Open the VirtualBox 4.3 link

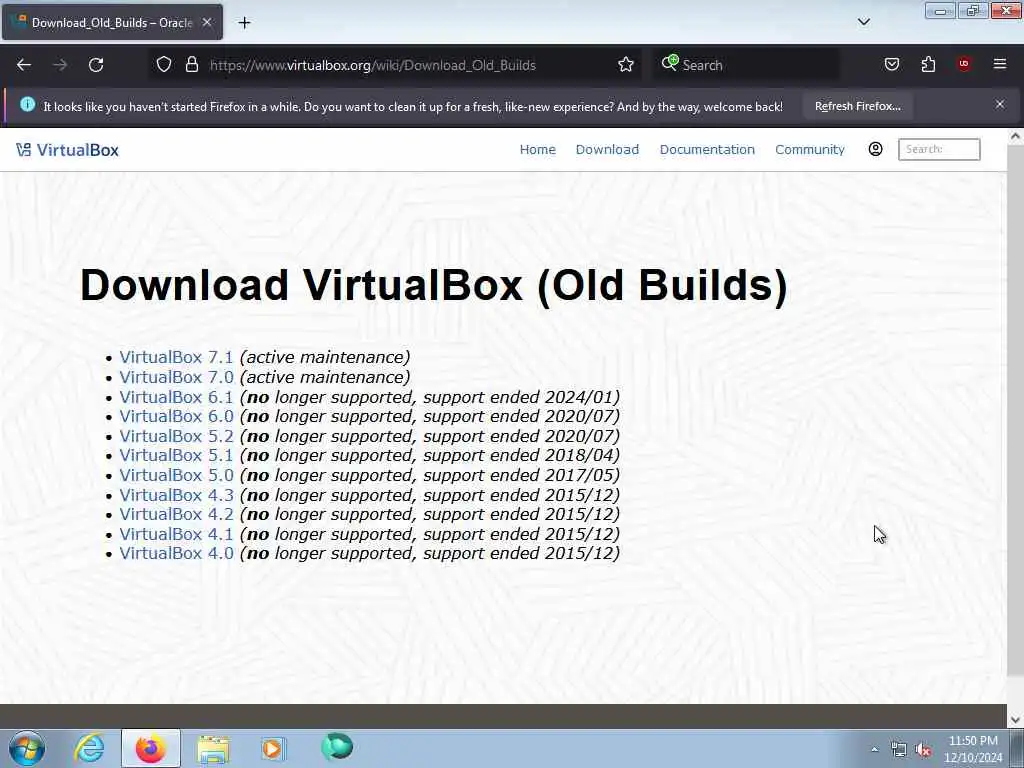point(176,495)
